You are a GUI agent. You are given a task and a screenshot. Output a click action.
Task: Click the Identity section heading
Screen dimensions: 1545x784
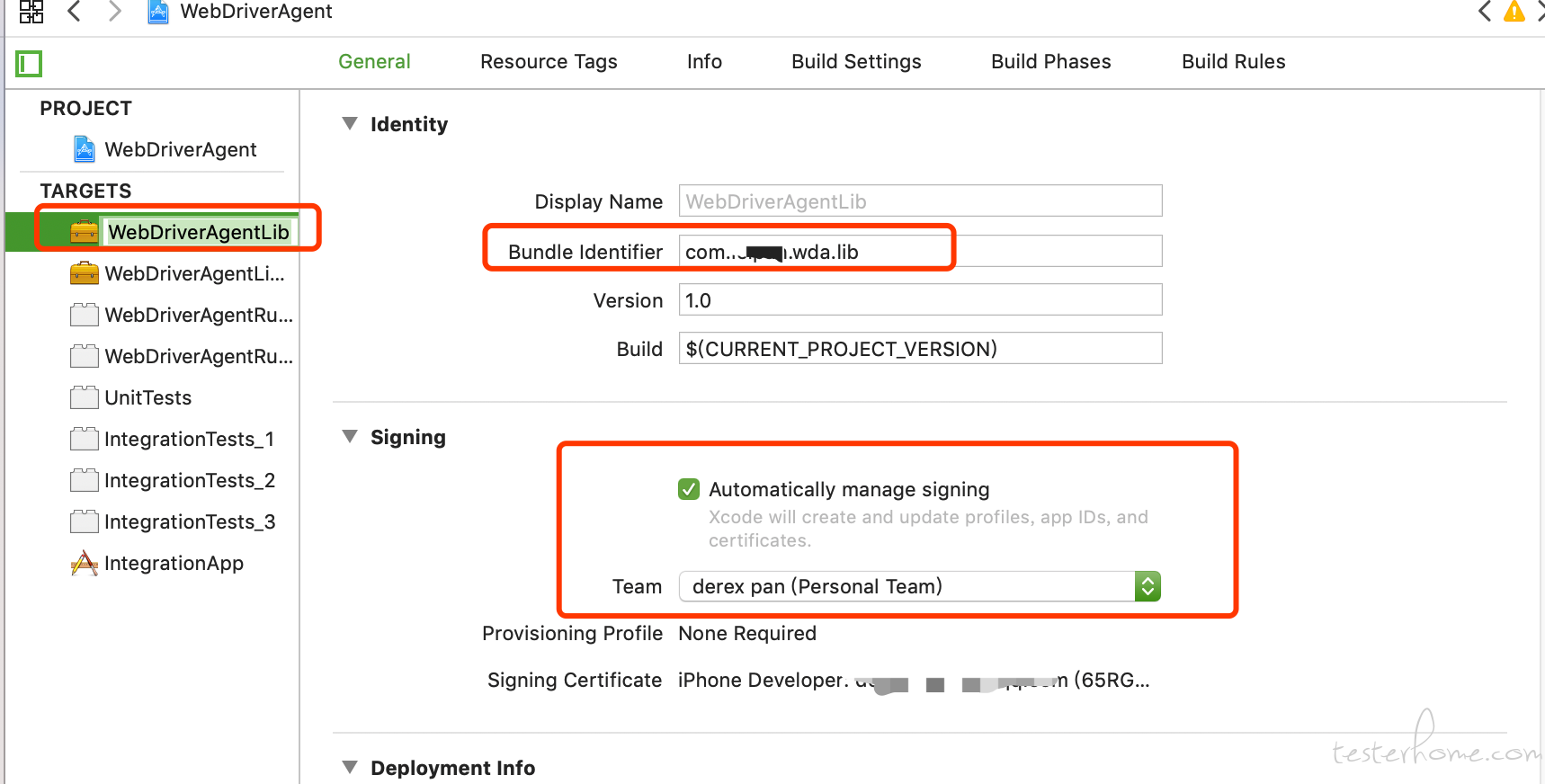click(x=409, y=124)
